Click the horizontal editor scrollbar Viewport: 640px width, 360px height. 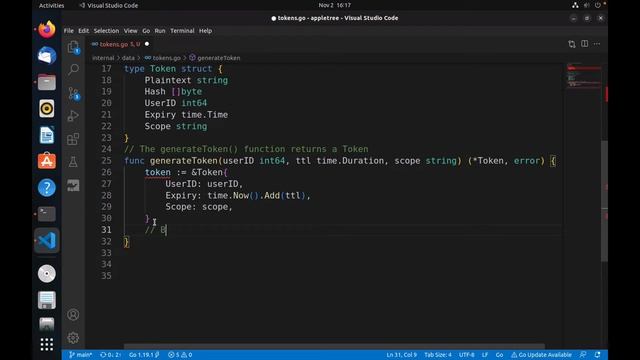click(334, 346)
